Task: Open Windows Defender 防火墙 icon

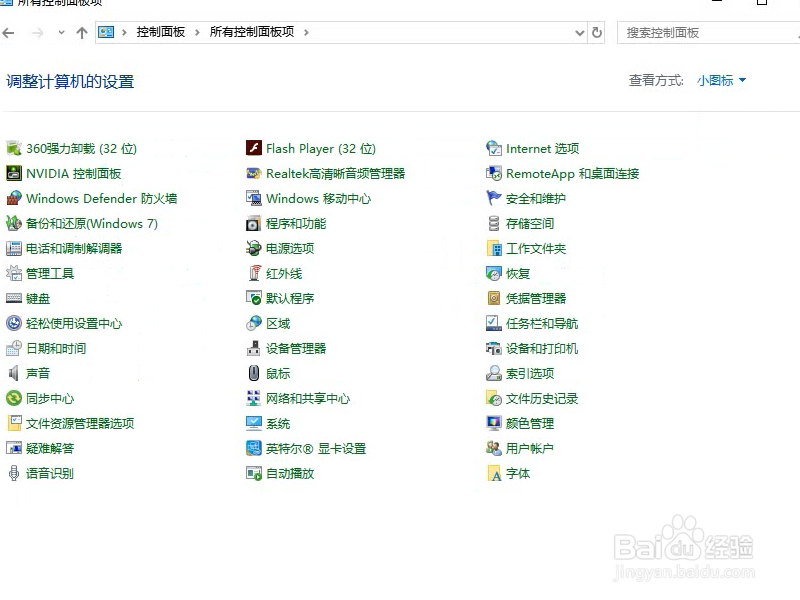Action: tap(14, 198)
